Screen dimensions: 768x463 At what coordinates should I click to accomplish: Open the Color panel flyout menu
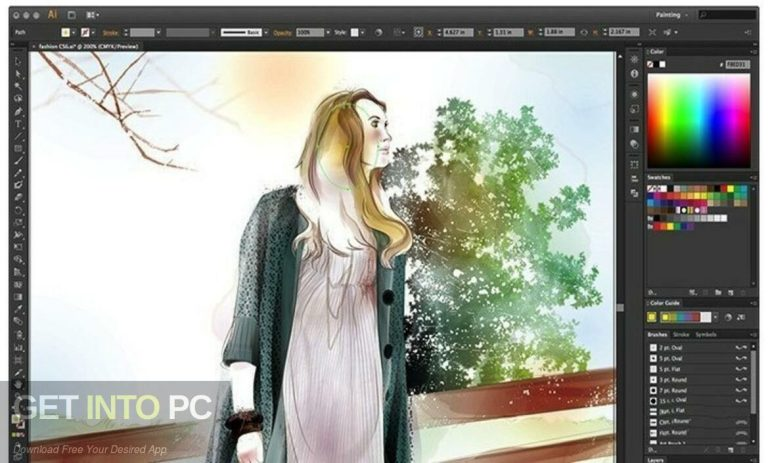(x=753, y=51)
